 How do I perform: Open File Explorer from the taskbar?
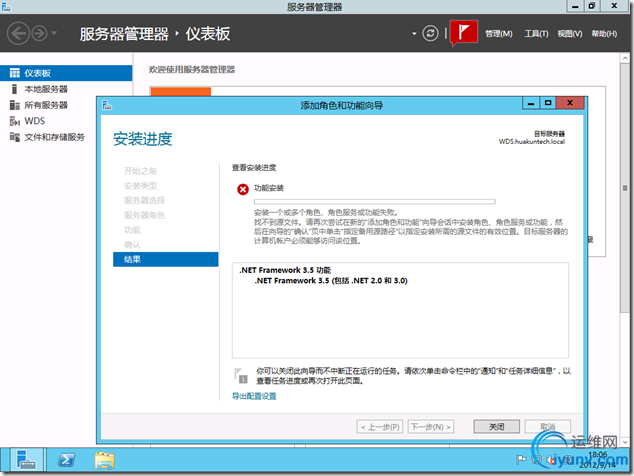(x=105, y=460)
